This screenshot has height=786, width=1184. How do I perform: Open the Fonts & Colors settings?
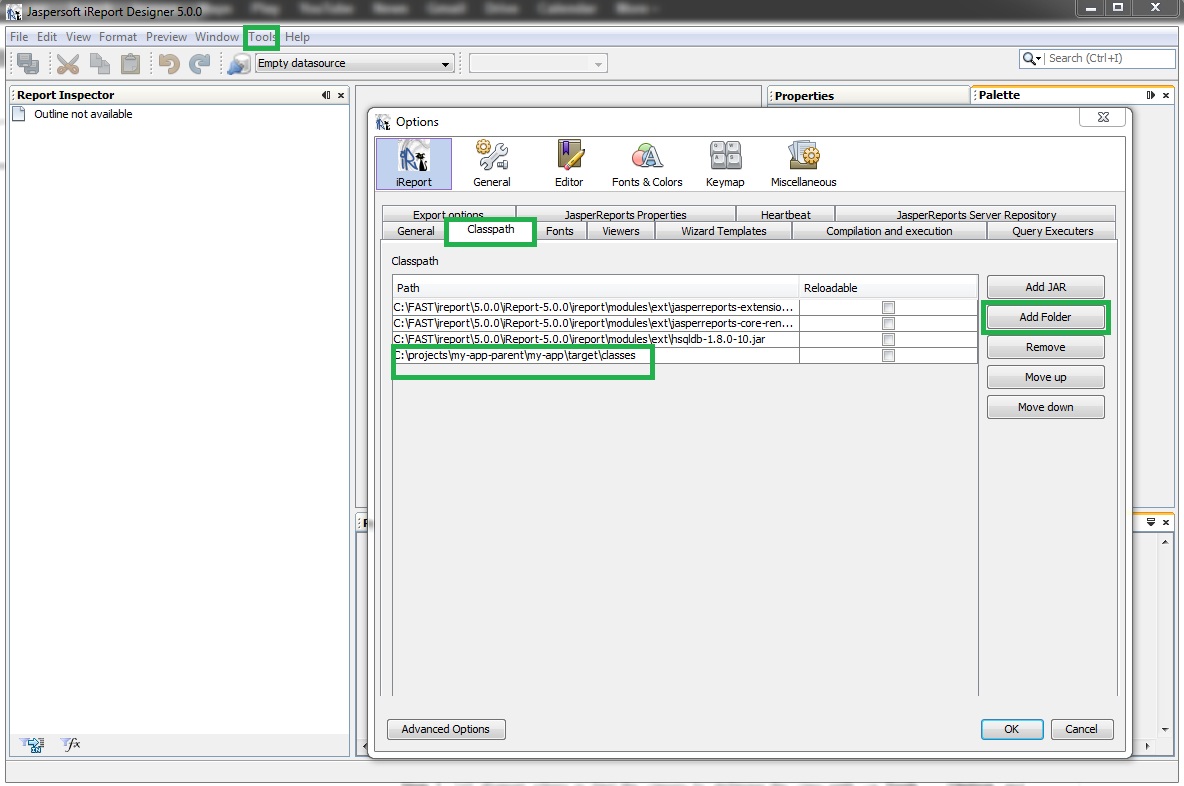(x=646, y=163)
